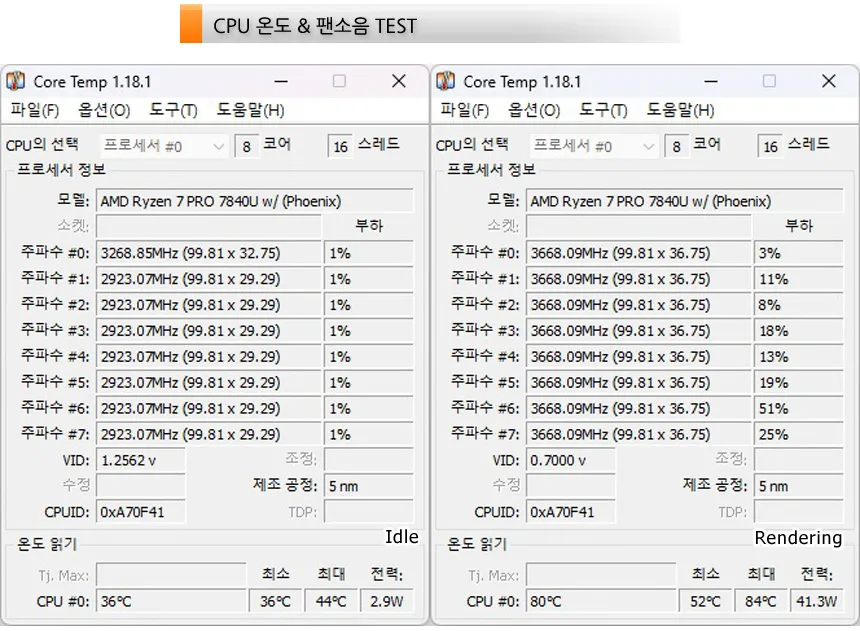The width and height of the screenshot is (860, 631).
Task: Open 파일(F) menu in left window
Action: 34,110
